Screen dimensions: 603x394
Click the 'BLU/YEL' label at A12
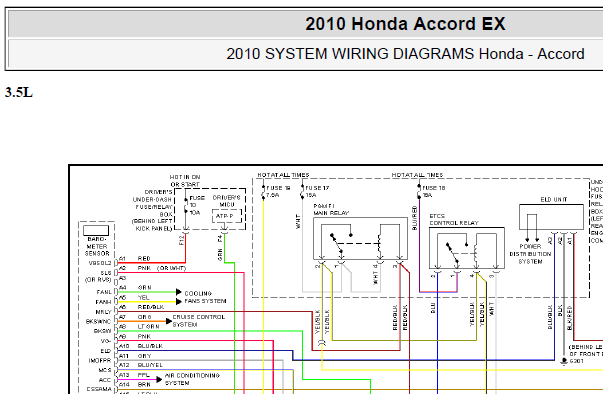pyautogui.click(x=150, y=365)
